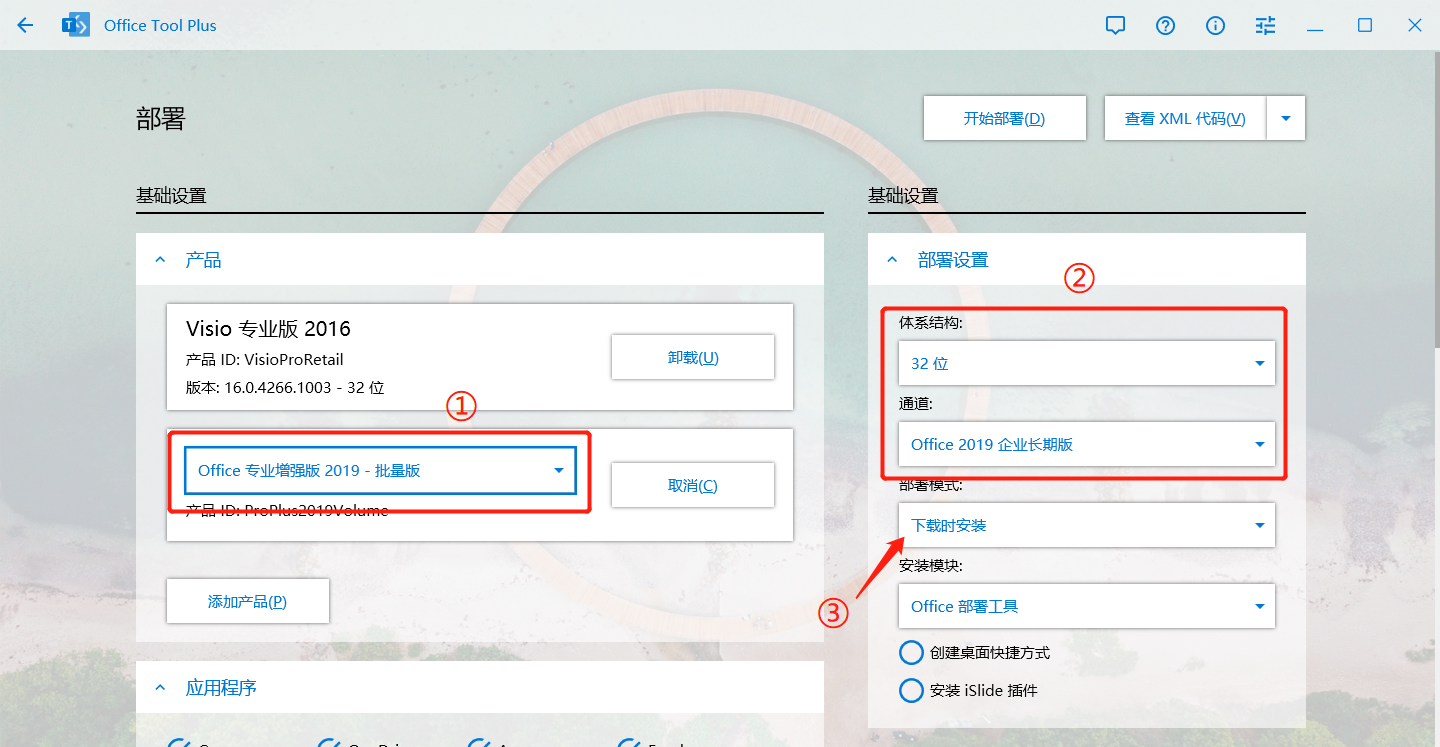
Task: Open the 部署模式 下载时安装 dropdown
Action: point(1086,525)
